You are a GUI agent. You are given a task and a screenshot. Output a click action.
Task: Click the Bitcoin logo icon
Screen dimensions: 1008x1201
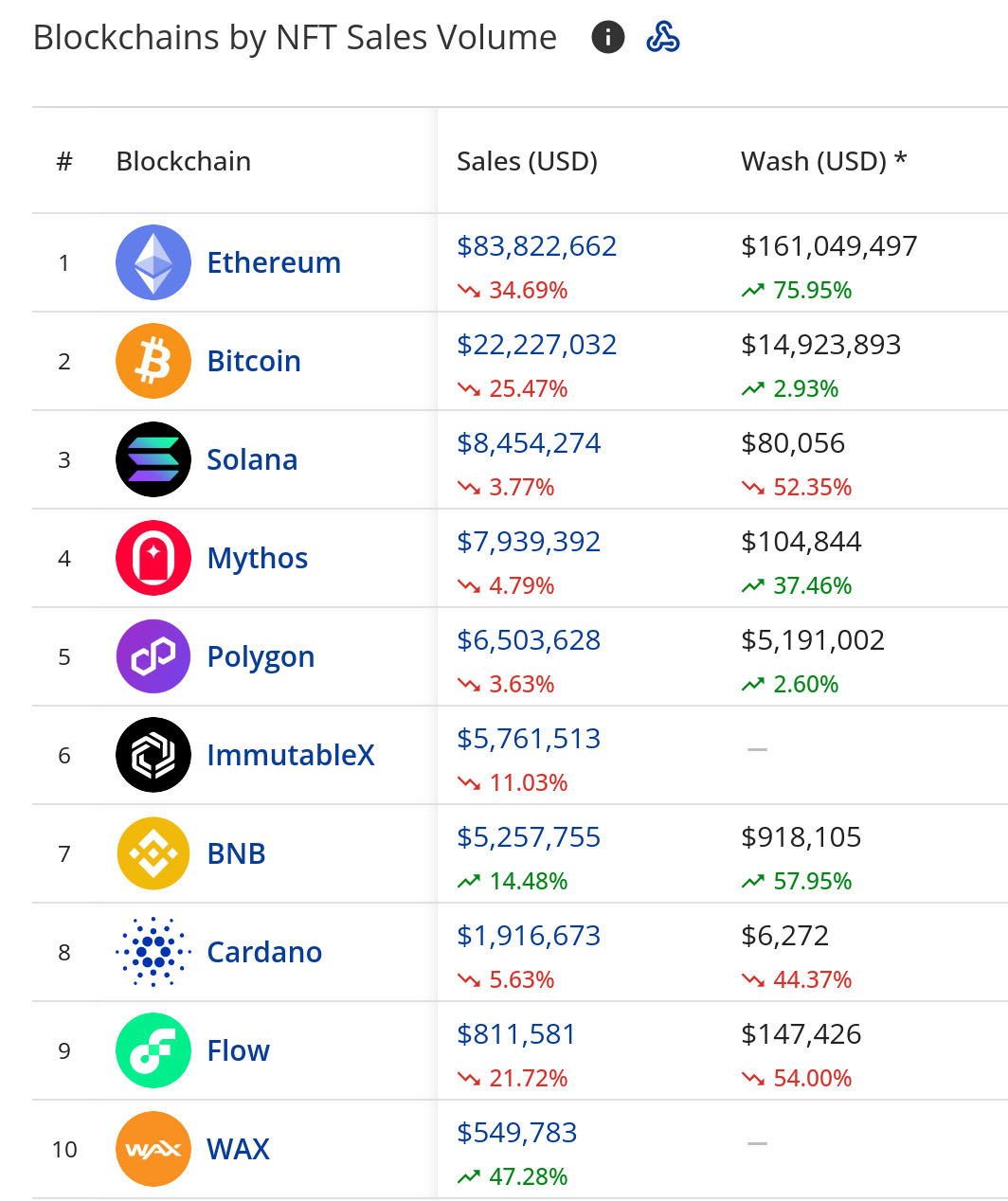(x=153, y=361)
